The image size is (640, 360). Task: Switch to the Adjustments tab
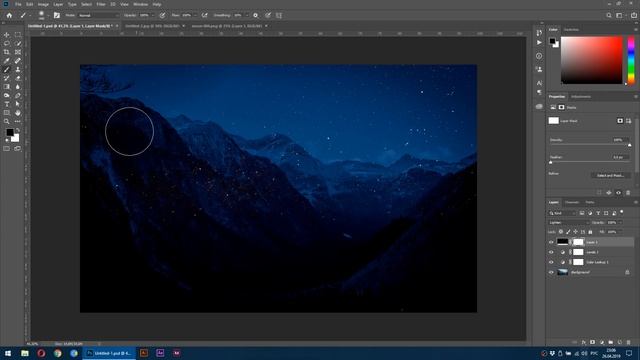pos(580,97)
